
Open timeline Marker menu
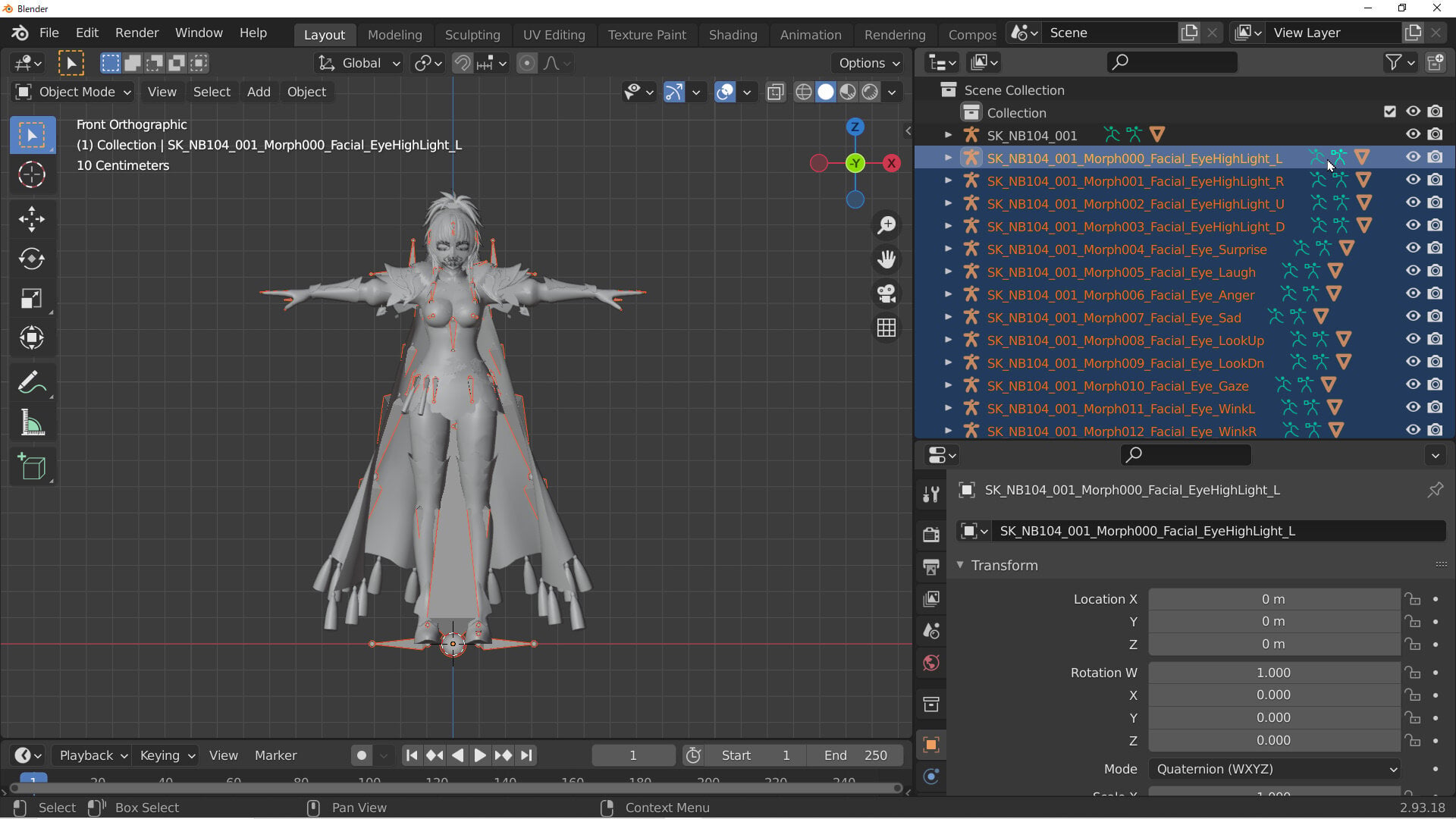(x=275, y=755)
